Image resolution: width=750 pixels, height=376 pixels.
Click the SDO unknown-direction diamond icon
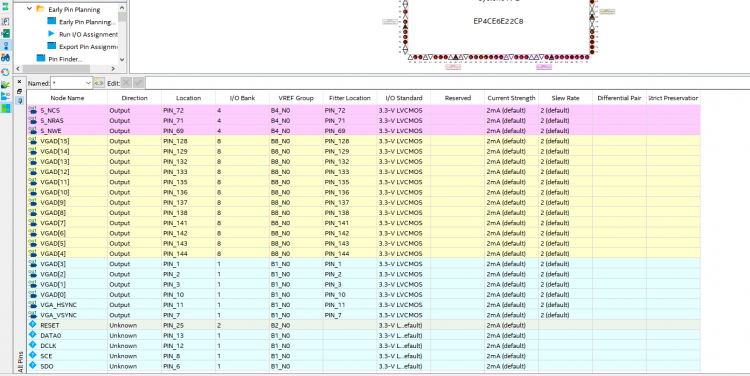tap(33, 365)
